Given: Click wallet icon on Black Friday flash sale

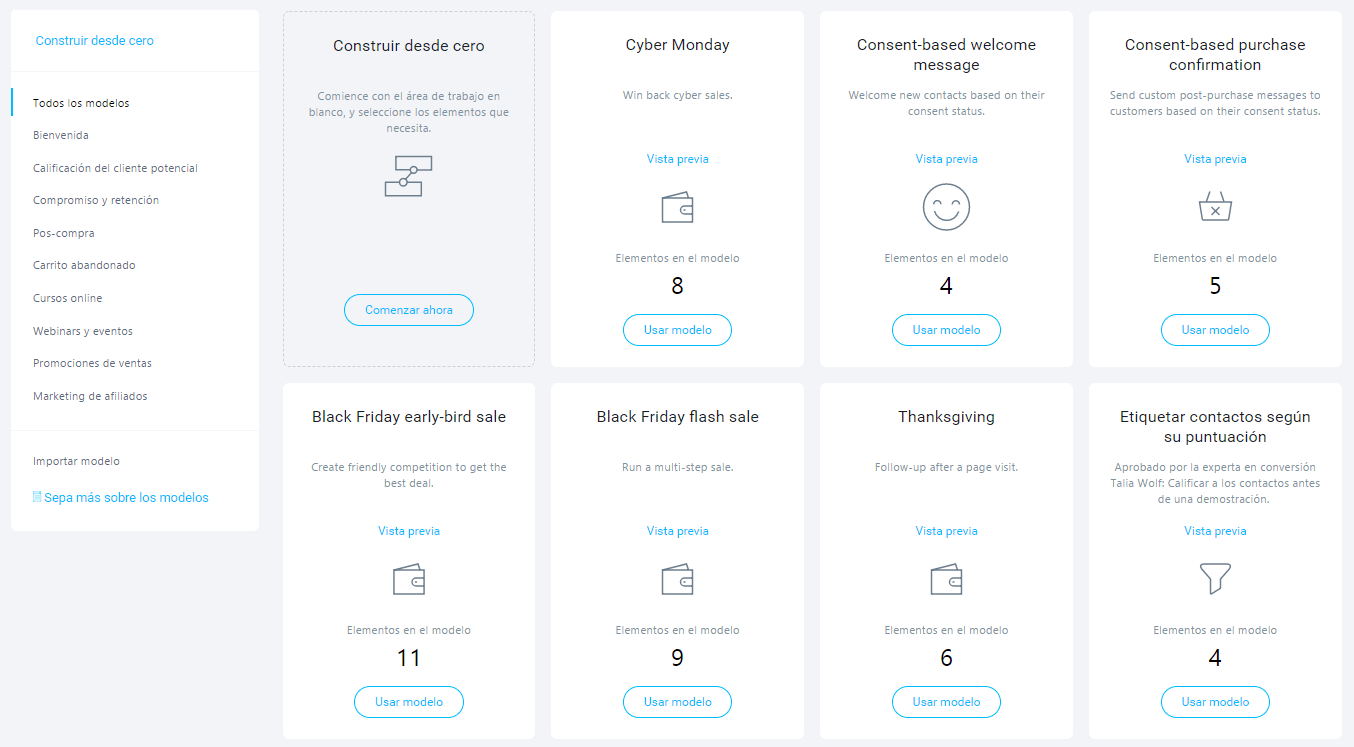Looking at the screenshot, I should point(677,580).
